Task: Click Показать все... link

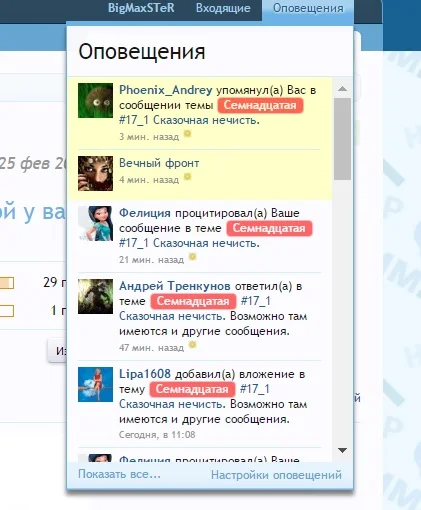Action: tap(119, 474)
